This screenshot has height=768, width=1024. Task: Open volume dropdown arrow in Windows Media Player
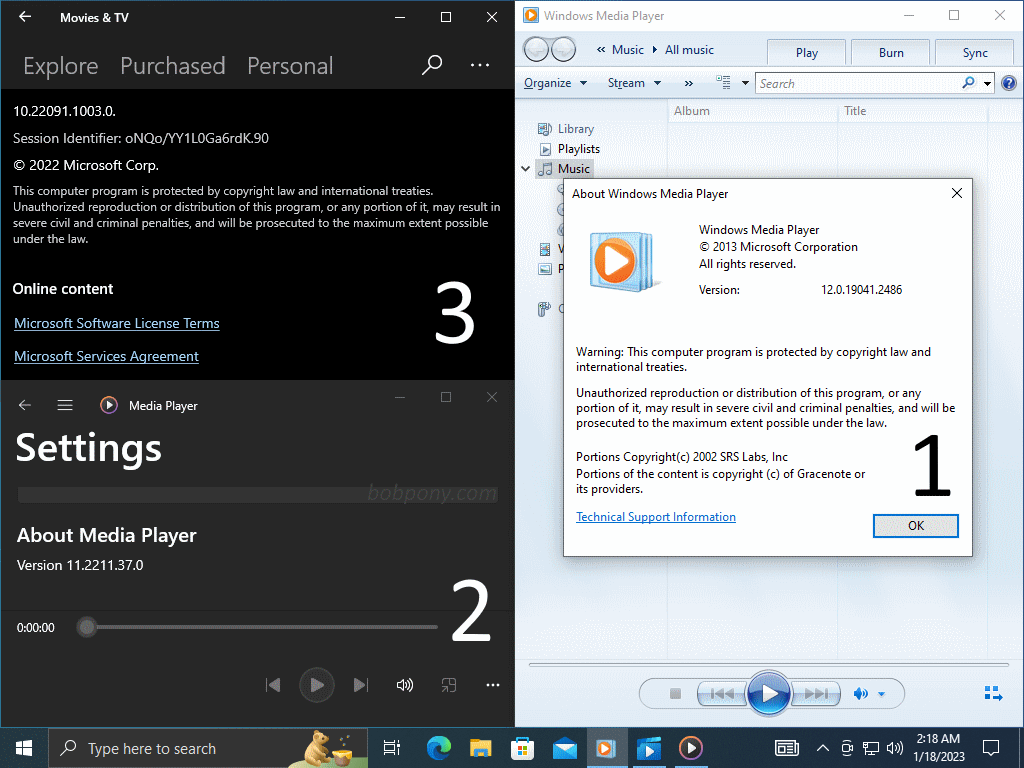[882, 694]
